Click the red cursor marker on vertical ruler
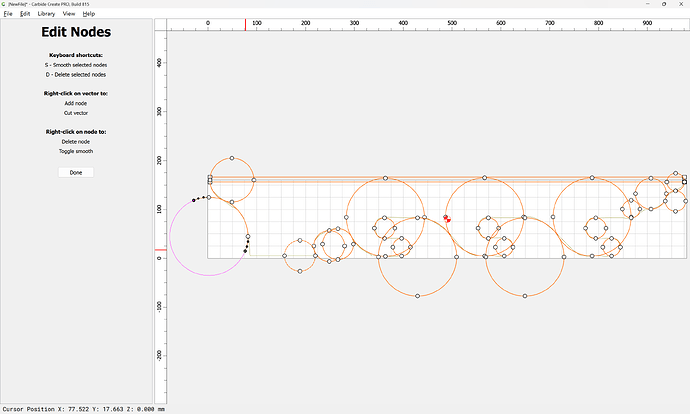This screenshot has height=414, width=690. pos(160,249)
